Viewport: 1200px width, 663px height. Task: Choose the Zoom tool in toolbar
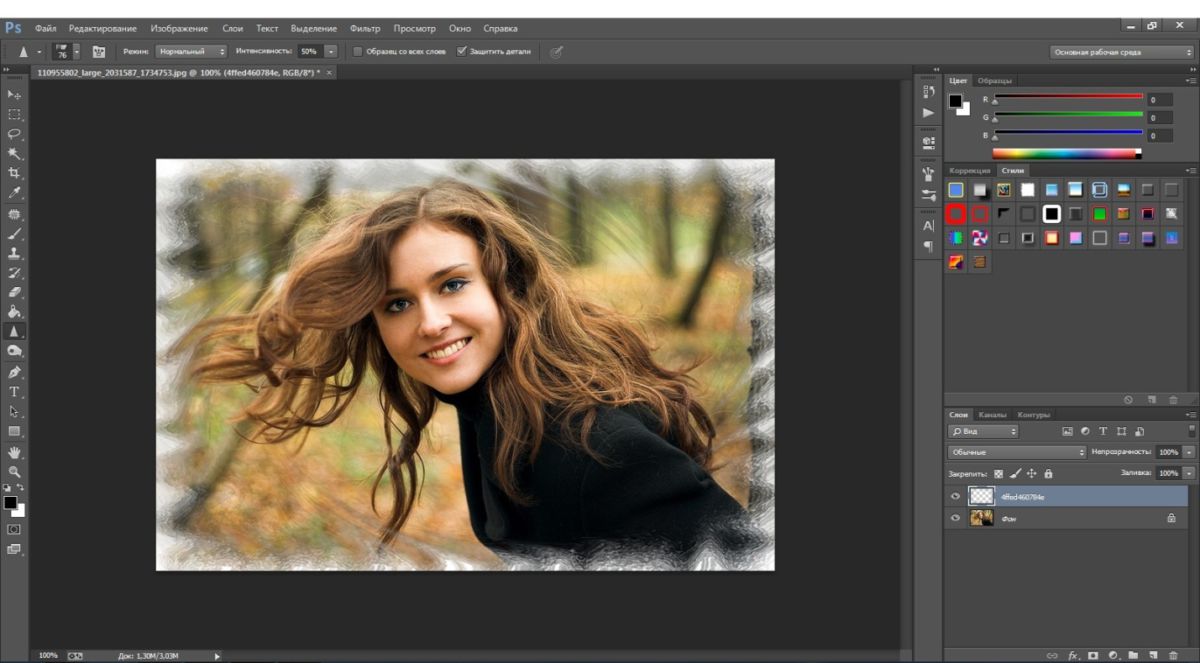[14, 471]
